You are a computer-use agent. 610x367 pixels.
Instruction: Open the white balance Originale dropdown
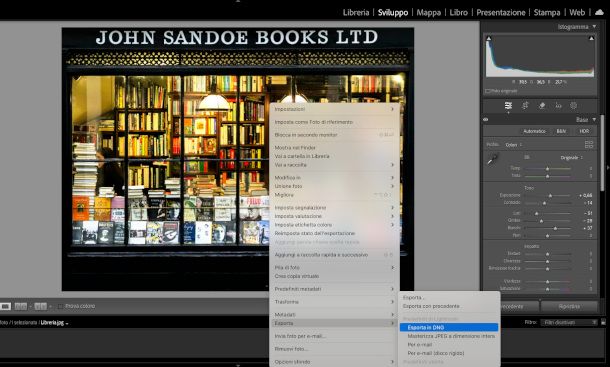571,158
